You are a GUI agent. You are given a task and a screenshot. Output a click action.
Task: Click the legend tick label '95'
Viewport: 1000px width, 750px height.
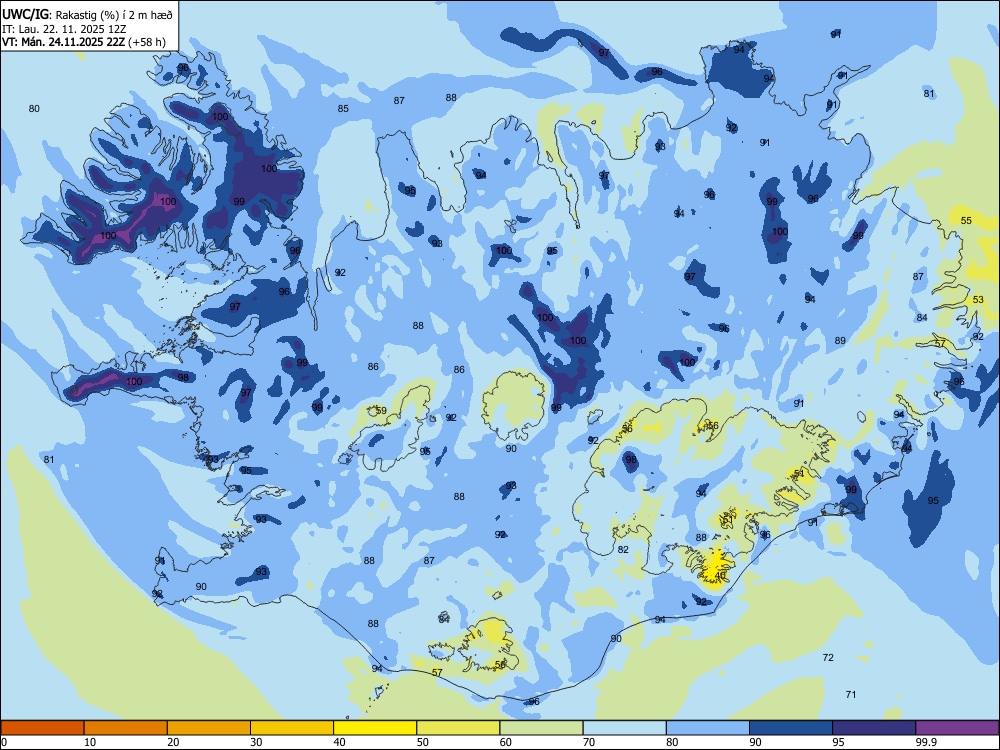click(838, 742)
